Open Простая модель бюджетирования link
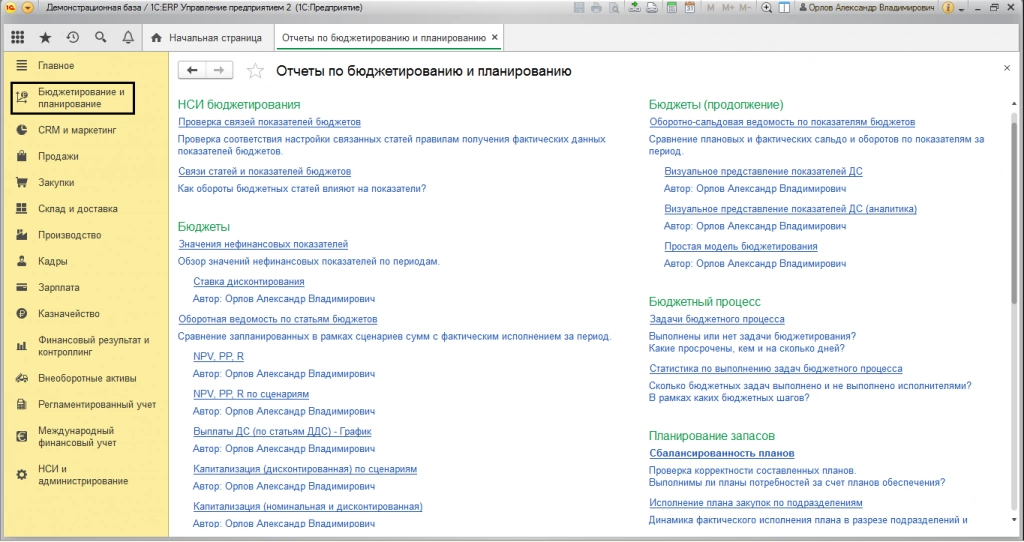This screenshot has width=1024, height=542. [x=741, y=246]
